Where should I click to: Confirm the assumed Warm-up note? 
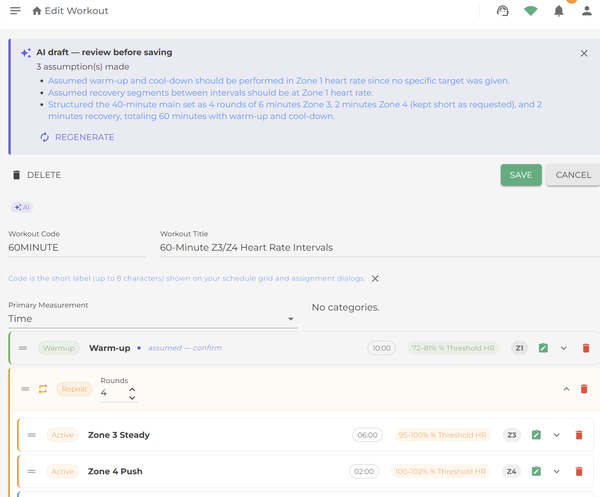pos(185,348)
